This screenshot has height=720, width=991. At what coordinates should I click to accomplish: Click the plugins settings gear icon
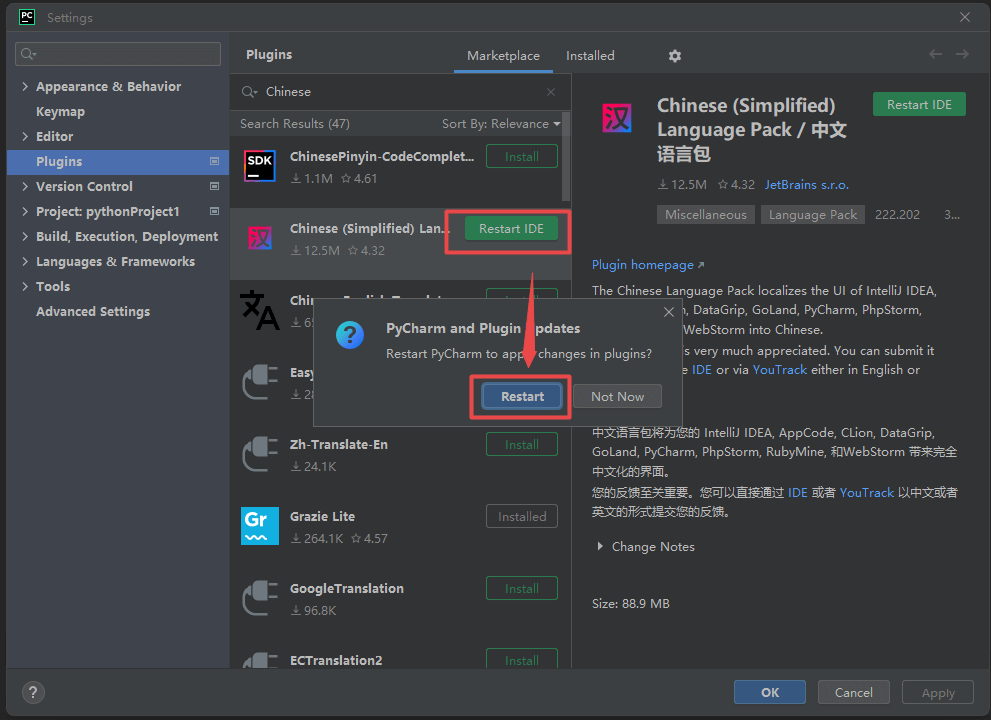(x=675, y=56)
